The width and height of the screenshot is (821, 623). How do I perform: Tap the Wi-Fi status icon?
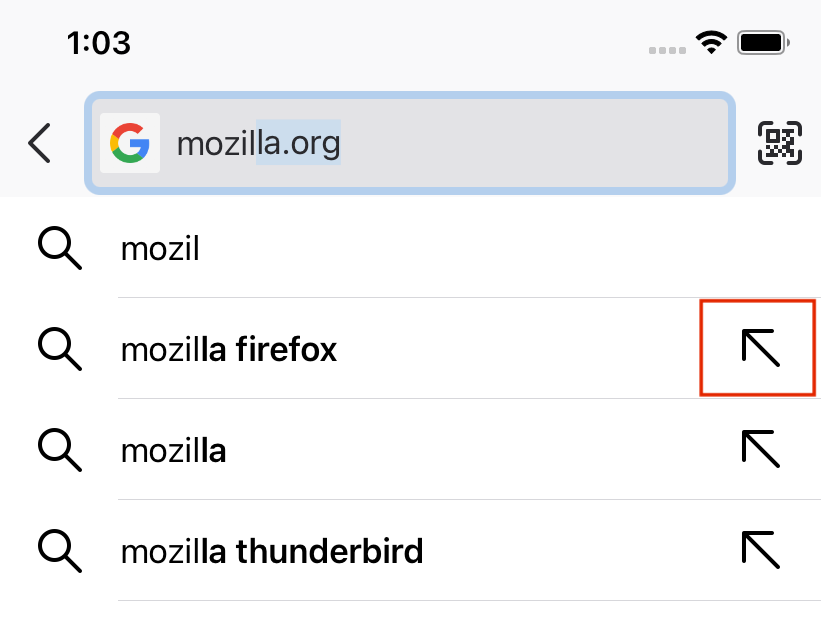pyautogui.click(x=711, y=42)
